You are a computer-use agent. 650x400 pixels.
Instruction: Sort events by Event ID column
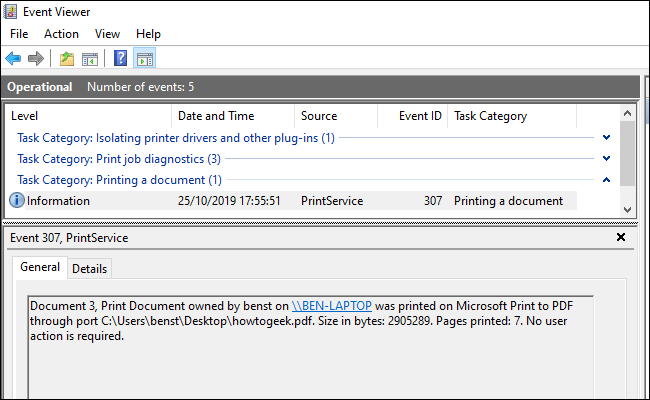420,116
